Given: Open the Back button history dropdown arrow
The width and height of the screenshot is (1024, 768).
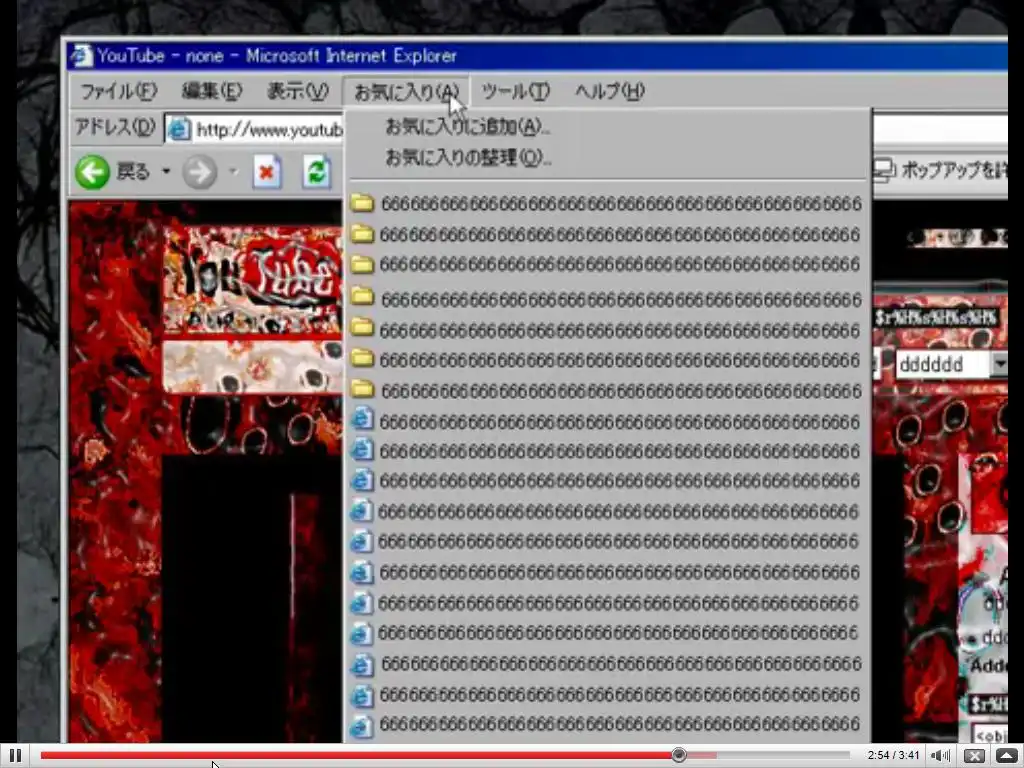Looking at the screenshot, I should click(166, 172).
